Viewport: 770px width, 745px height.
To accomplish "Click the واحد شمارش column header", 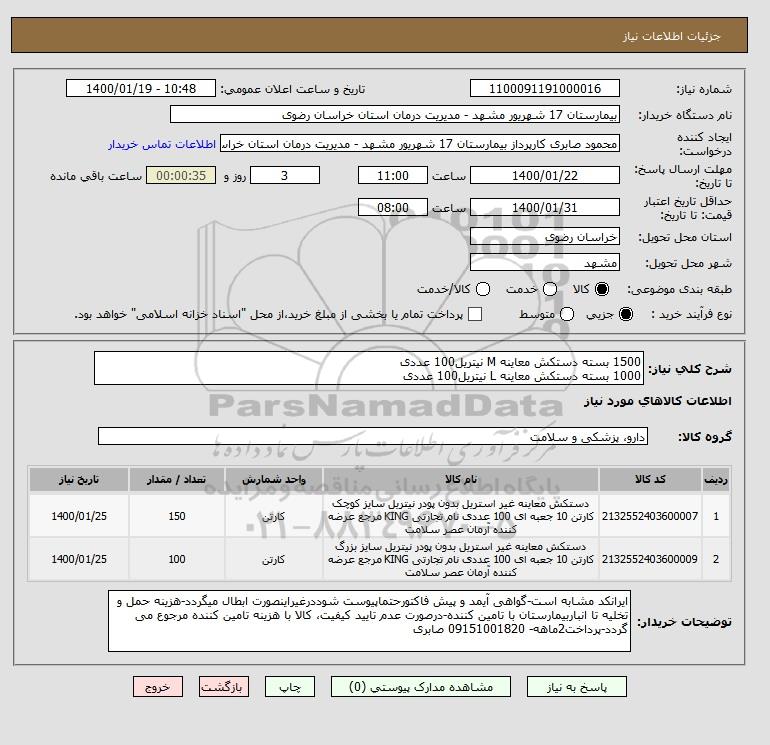I will coord(274,479).
